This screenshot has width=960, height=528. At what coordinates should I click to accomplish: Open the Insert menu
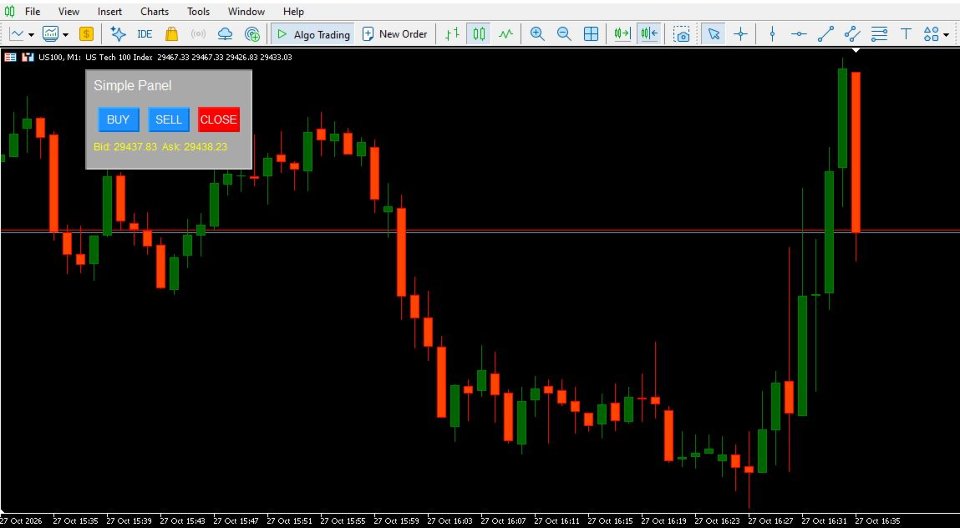pos(110,11)
